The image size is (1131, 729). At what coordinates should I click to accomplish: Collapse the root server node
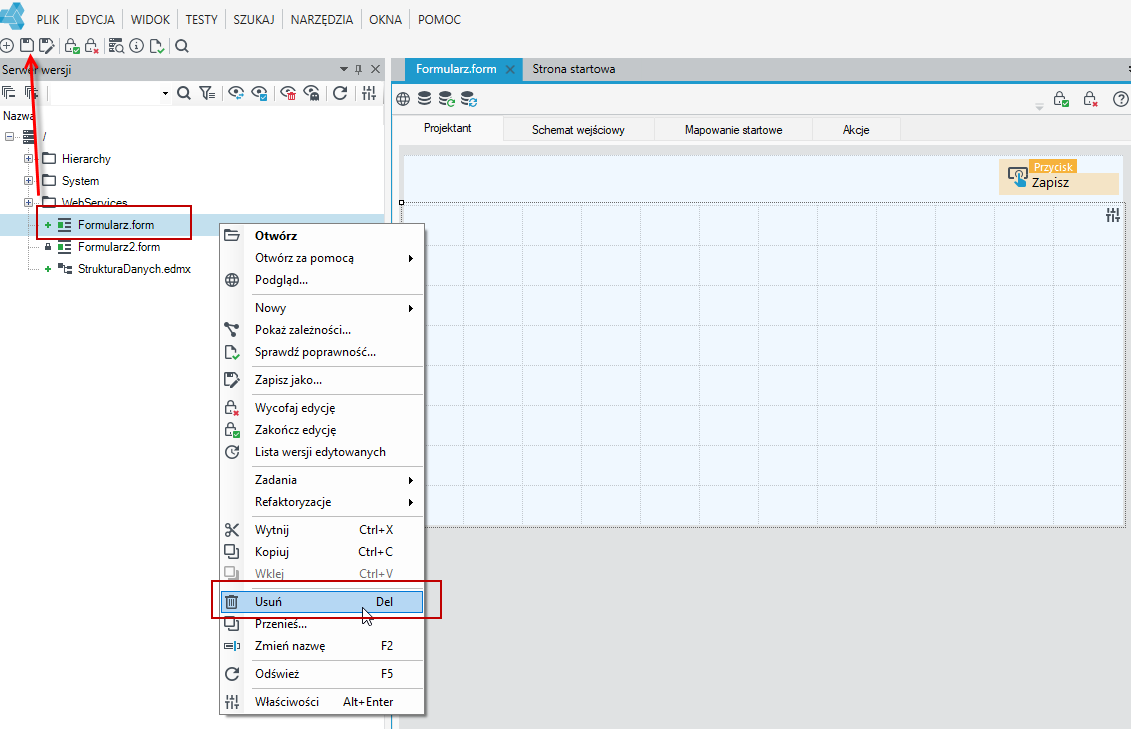(x=9, y=136)
